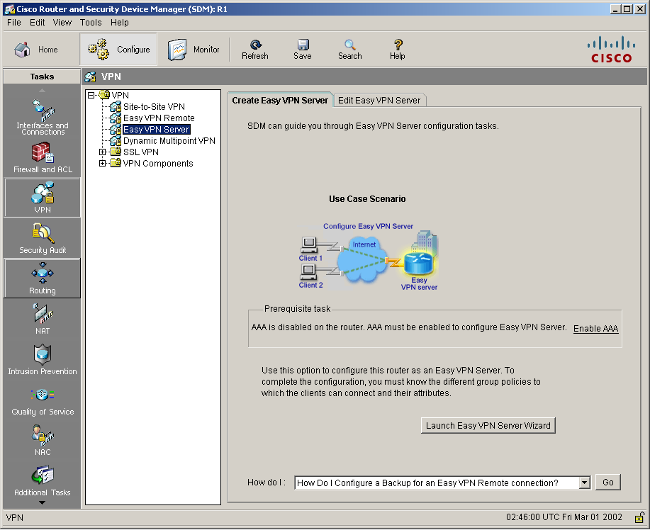Open Firewall and ACL task
This screenshot has height=530, width=650.
click(42, 157)
